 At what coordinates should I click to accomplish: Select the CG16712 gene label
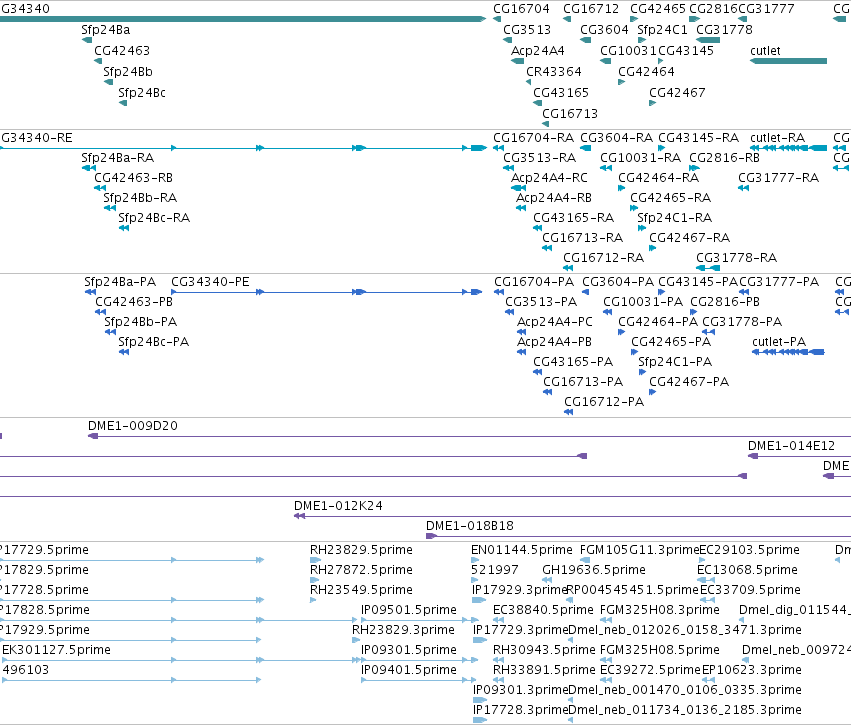(x=591, y=9)
